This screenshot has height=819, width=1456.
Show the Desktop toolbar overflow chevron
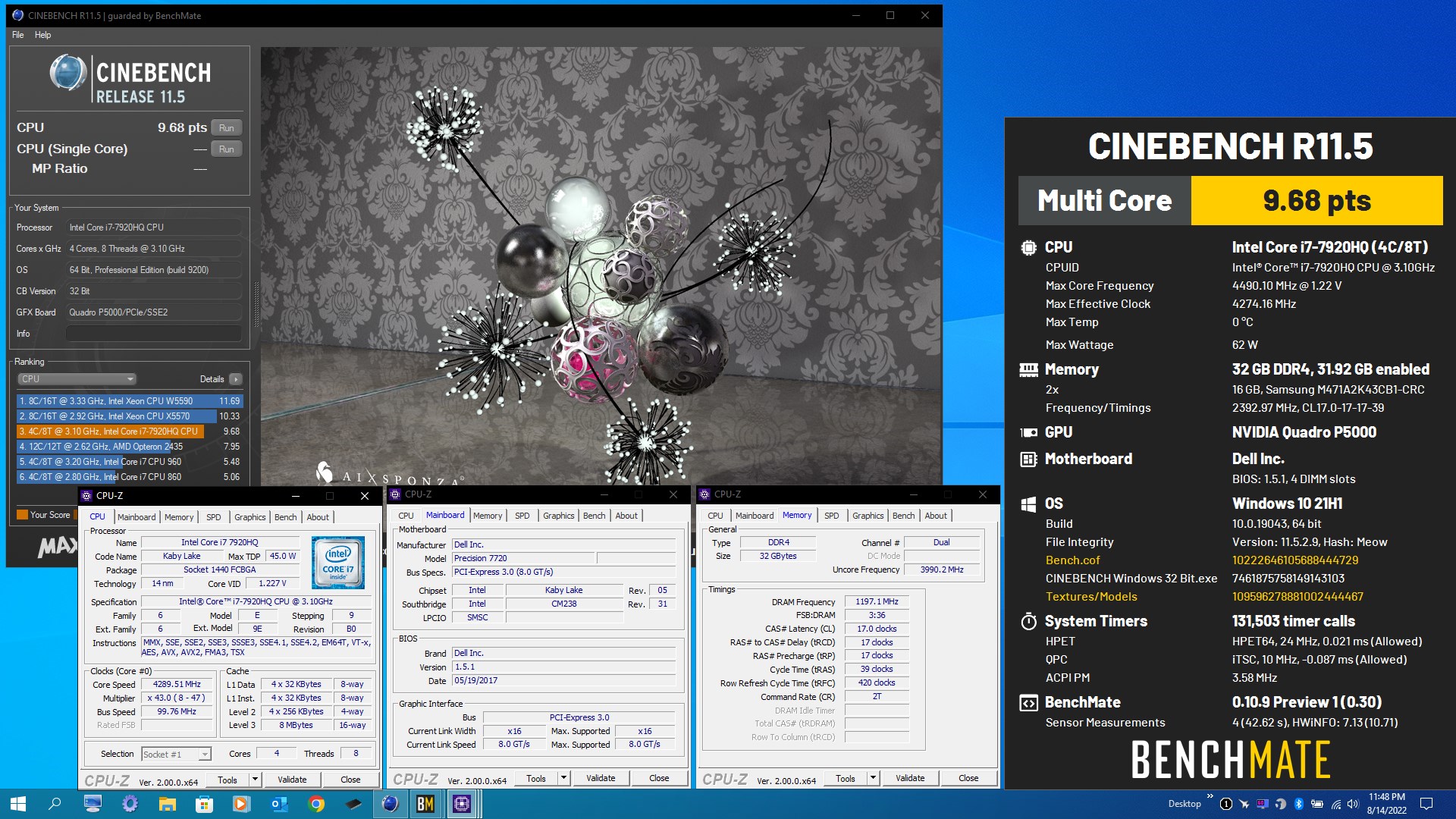point(1210,797)
